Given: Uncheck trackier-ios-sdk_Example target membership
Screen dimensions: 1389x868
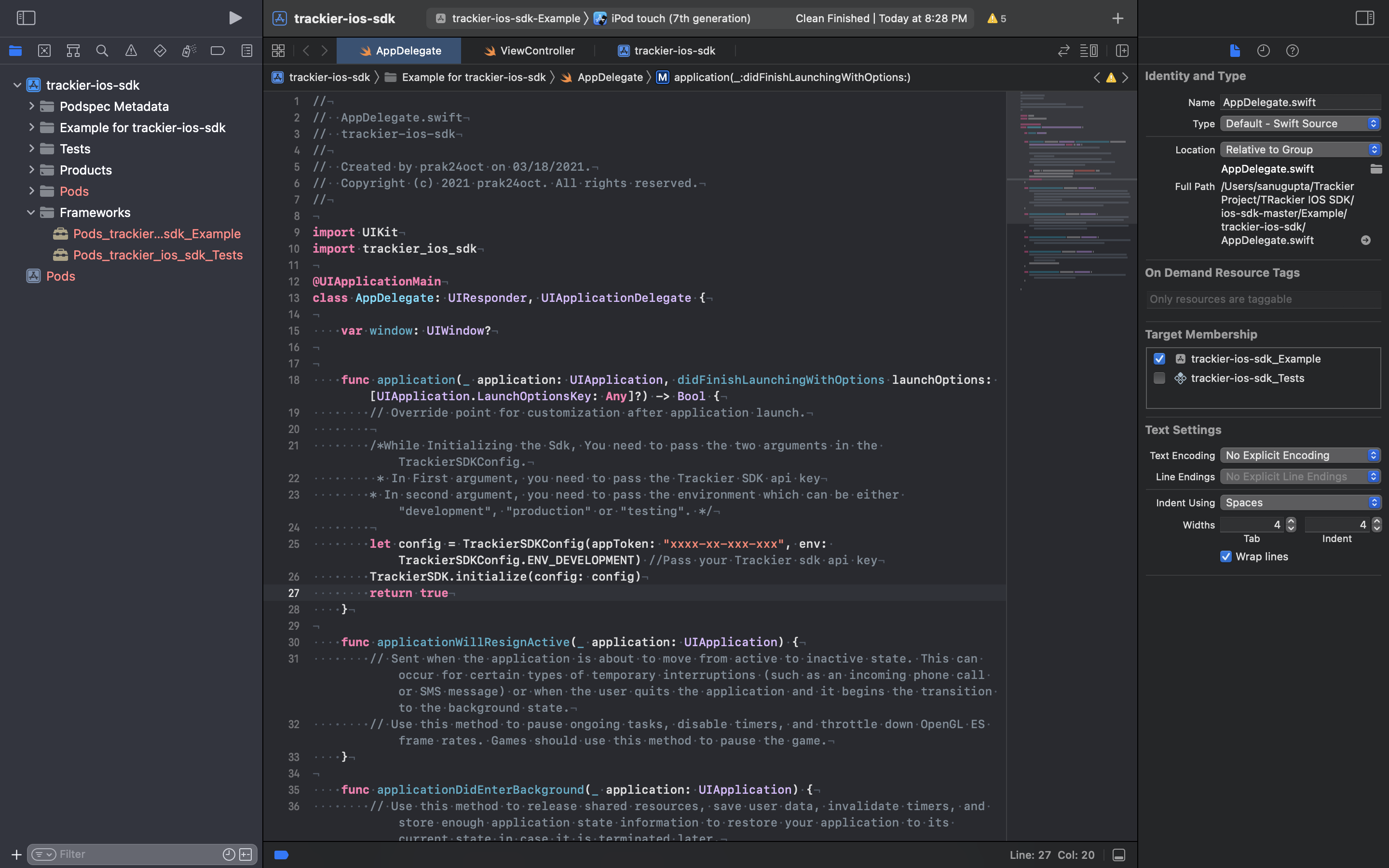Looking at the screenshot, I should (1159, 359).
